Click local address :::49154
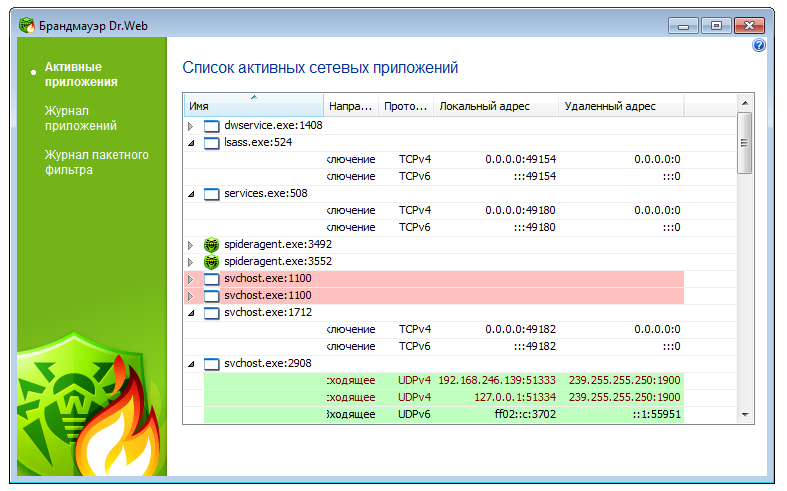The height and width of the screenshot is (491, 787). [x=535, y=176]
